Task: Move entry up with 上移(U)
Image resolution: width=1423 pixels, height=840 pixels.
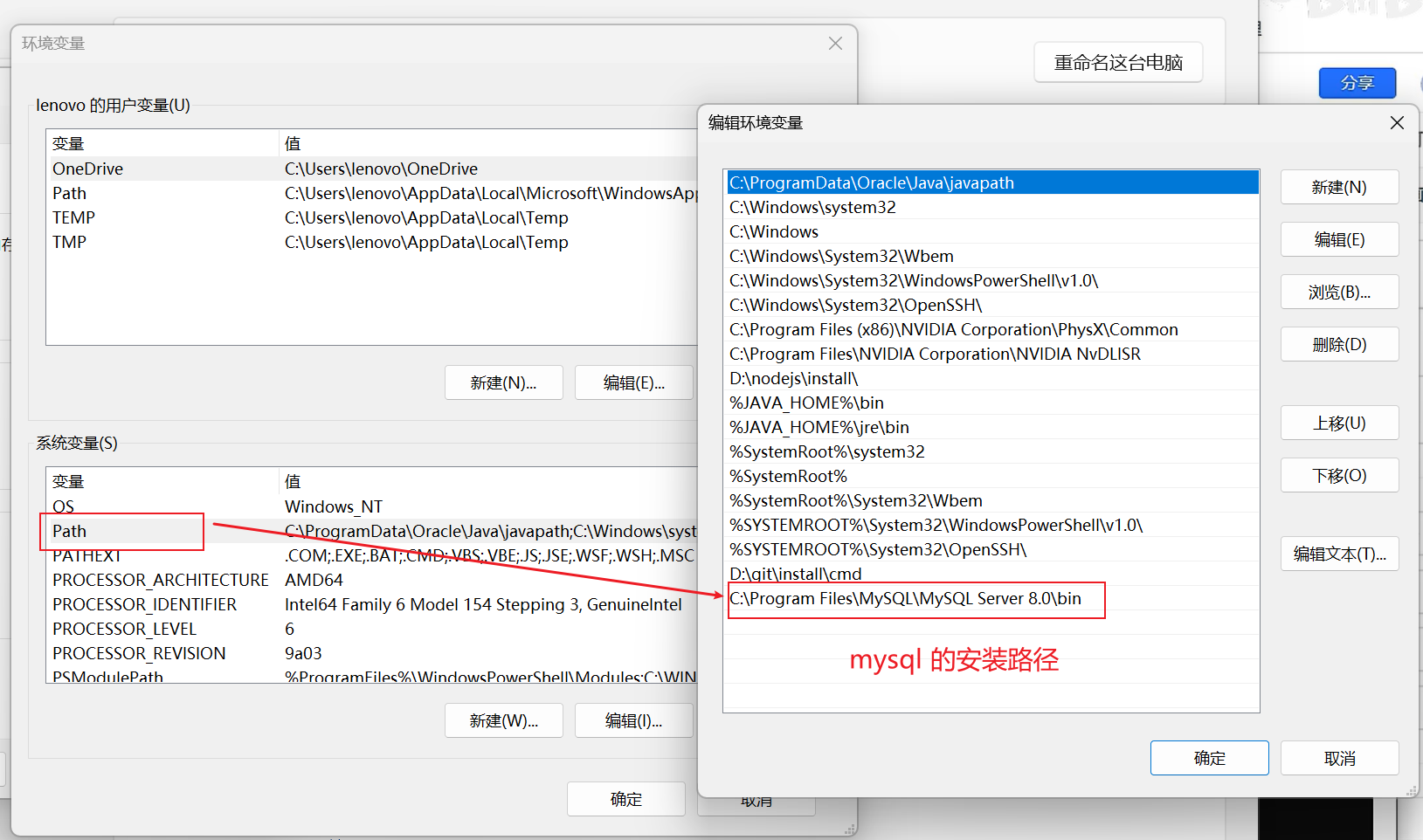Action: pyautogui.click(x=1339, y=423)
